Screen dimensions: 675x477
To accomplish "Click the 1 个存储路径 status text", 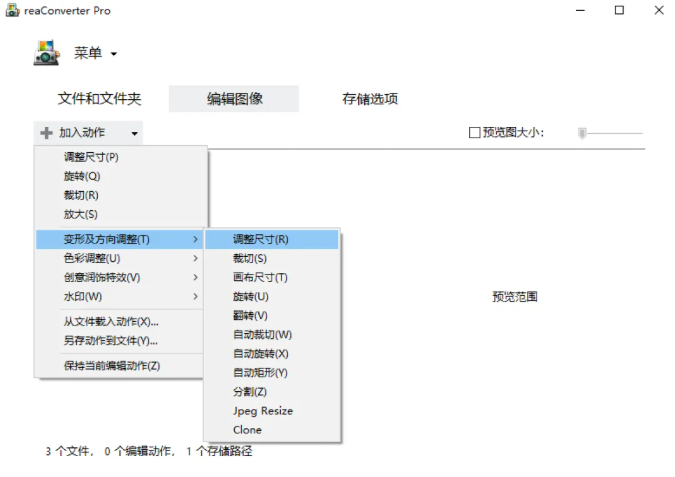I will (x=220, y=451).
